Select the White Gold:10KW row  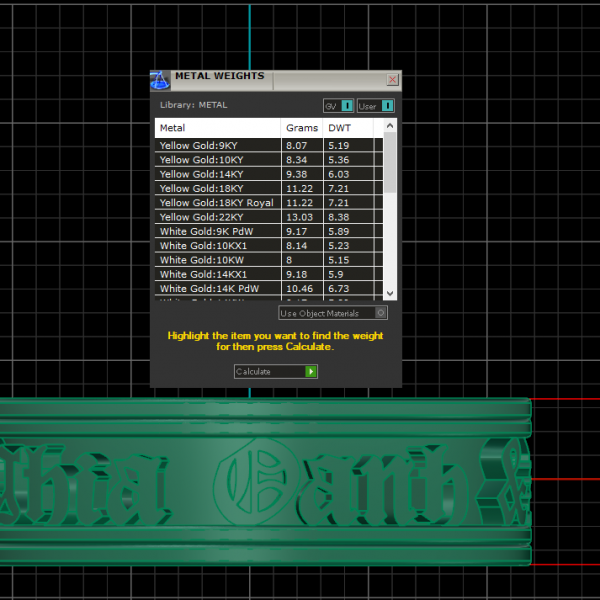[217, 260]
